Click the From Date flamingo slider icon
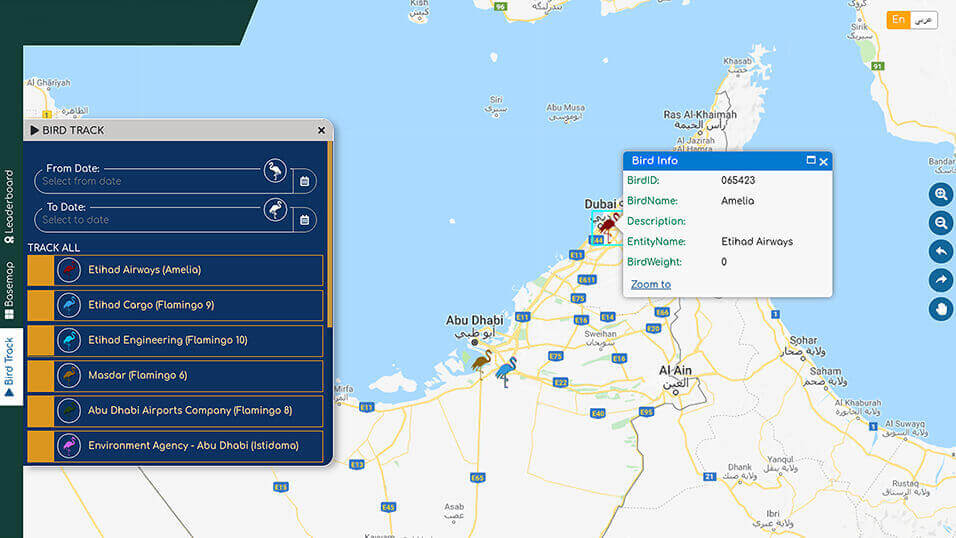The width and height of the screenshot is (956, 538). pyautogui.click(x=275, y=170)
